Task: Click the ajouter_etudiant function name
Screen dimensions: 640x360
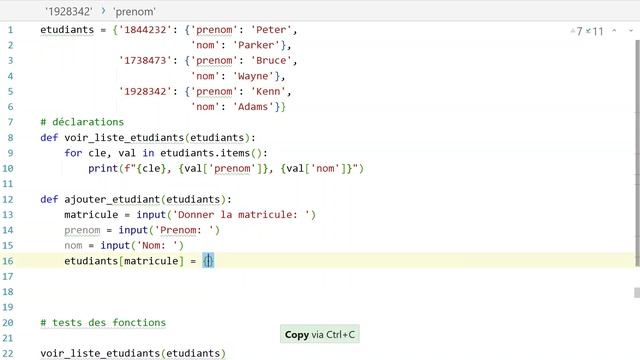Action: [112, 199]
